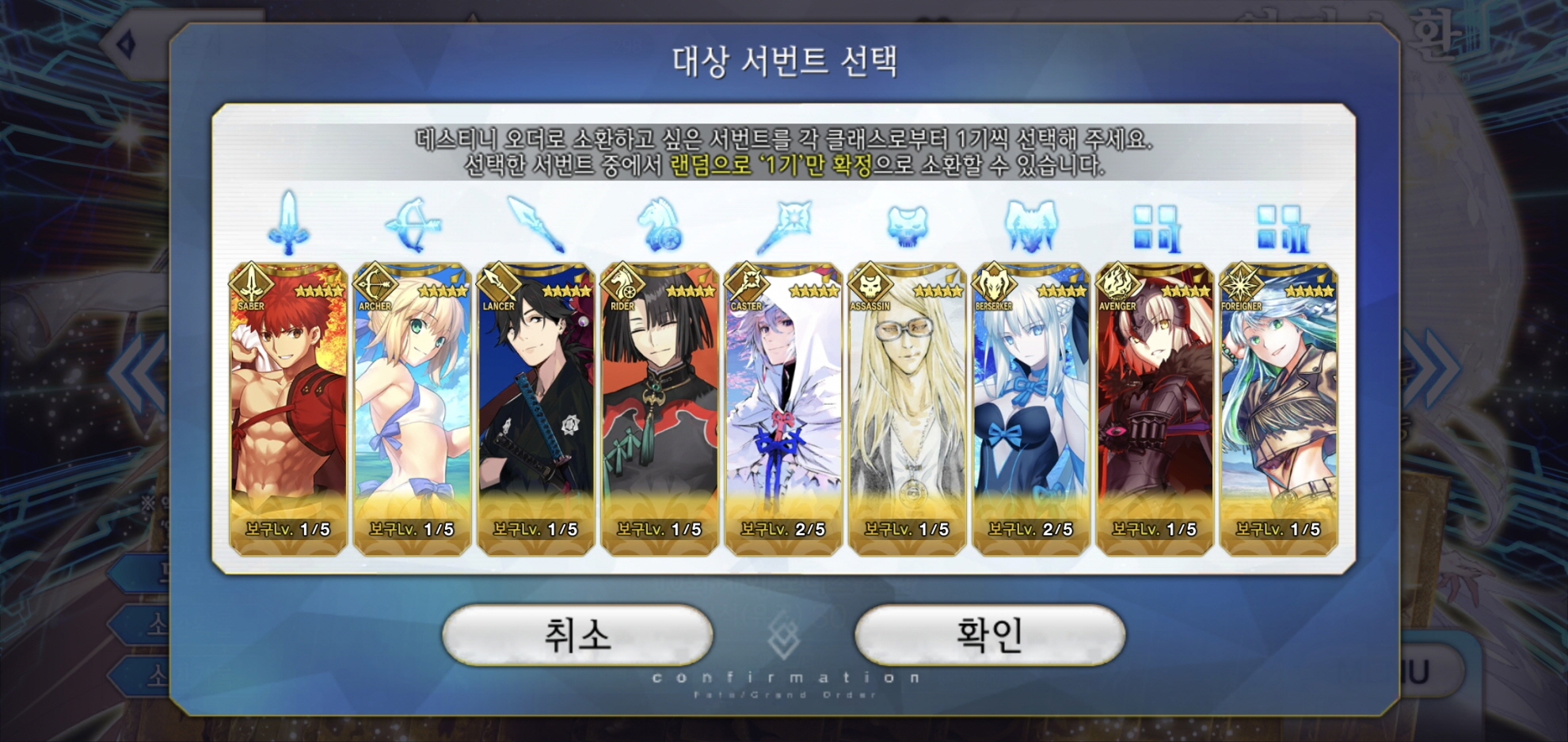Select the Berserker class beast icon
Viewport: 1568px width, 742px height.
1030,225
